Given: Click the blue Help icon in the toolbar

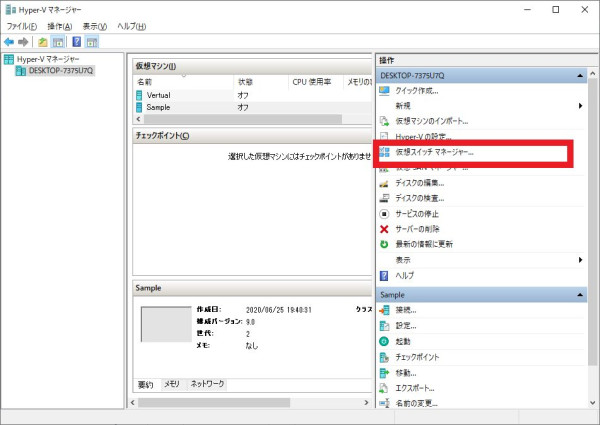Looking at the screenshot, I should pyautogui.click(x=75, y=42).
